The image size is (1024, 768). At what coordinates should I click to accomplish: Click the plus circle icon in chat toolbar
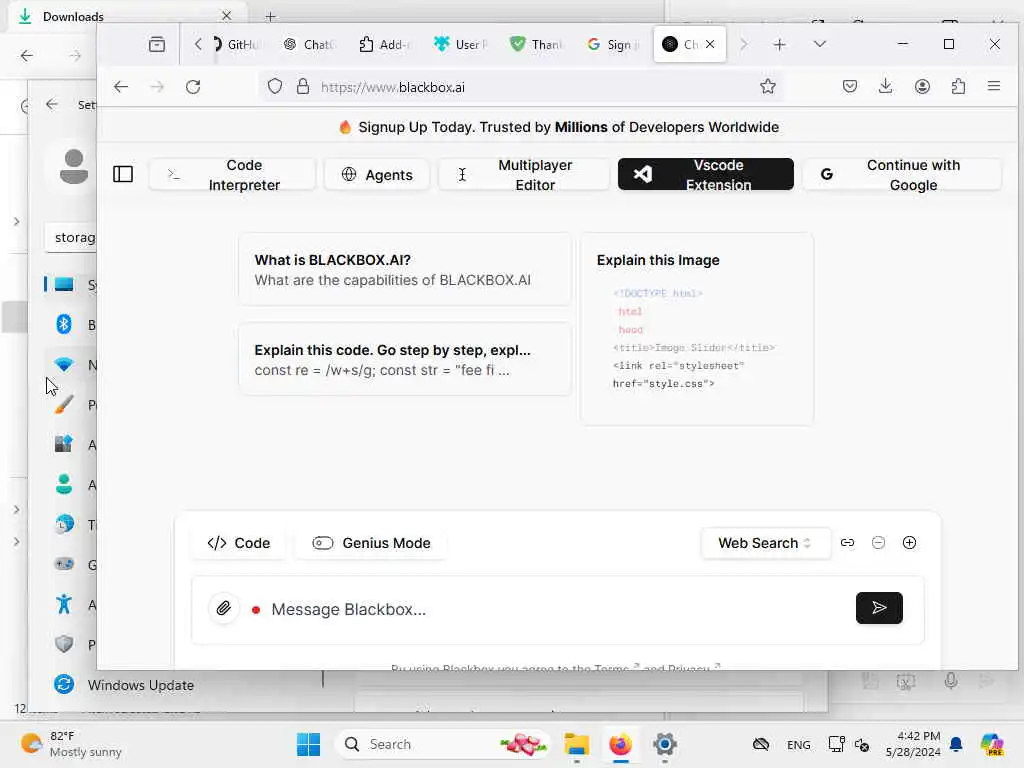click(909, 543)
